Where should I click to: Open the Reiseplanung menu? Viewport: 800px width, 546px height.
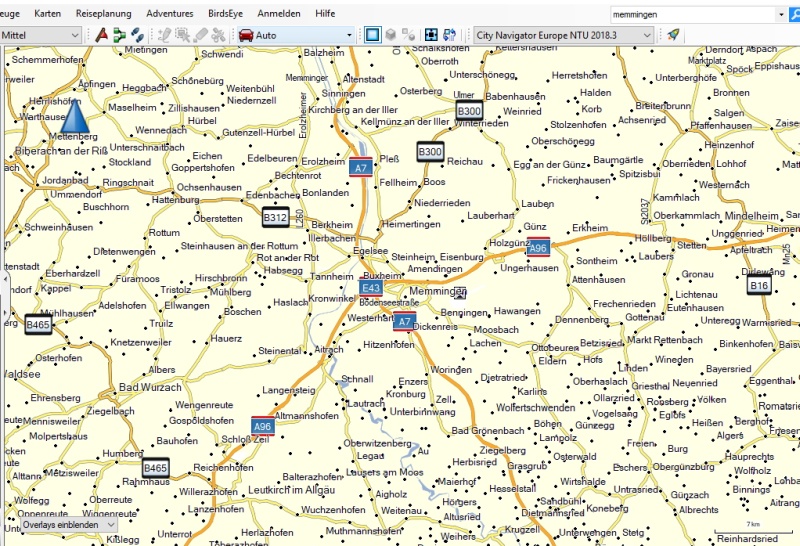(102, 14)
